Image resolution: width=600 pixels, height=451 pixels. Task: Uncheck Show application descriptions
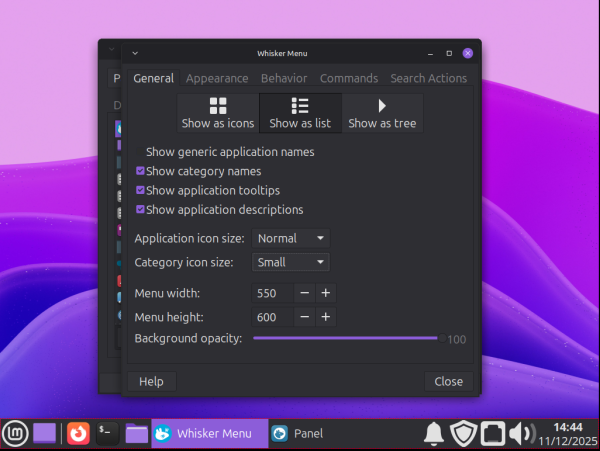click(x=220, y=210)
